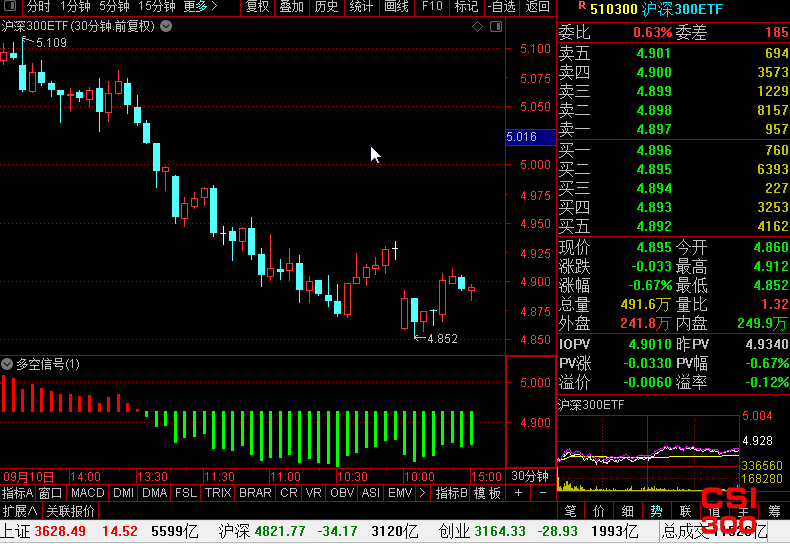Screen dimensions: 790x544
Task: Select the MACD indicator
Action: coord(88,493)
